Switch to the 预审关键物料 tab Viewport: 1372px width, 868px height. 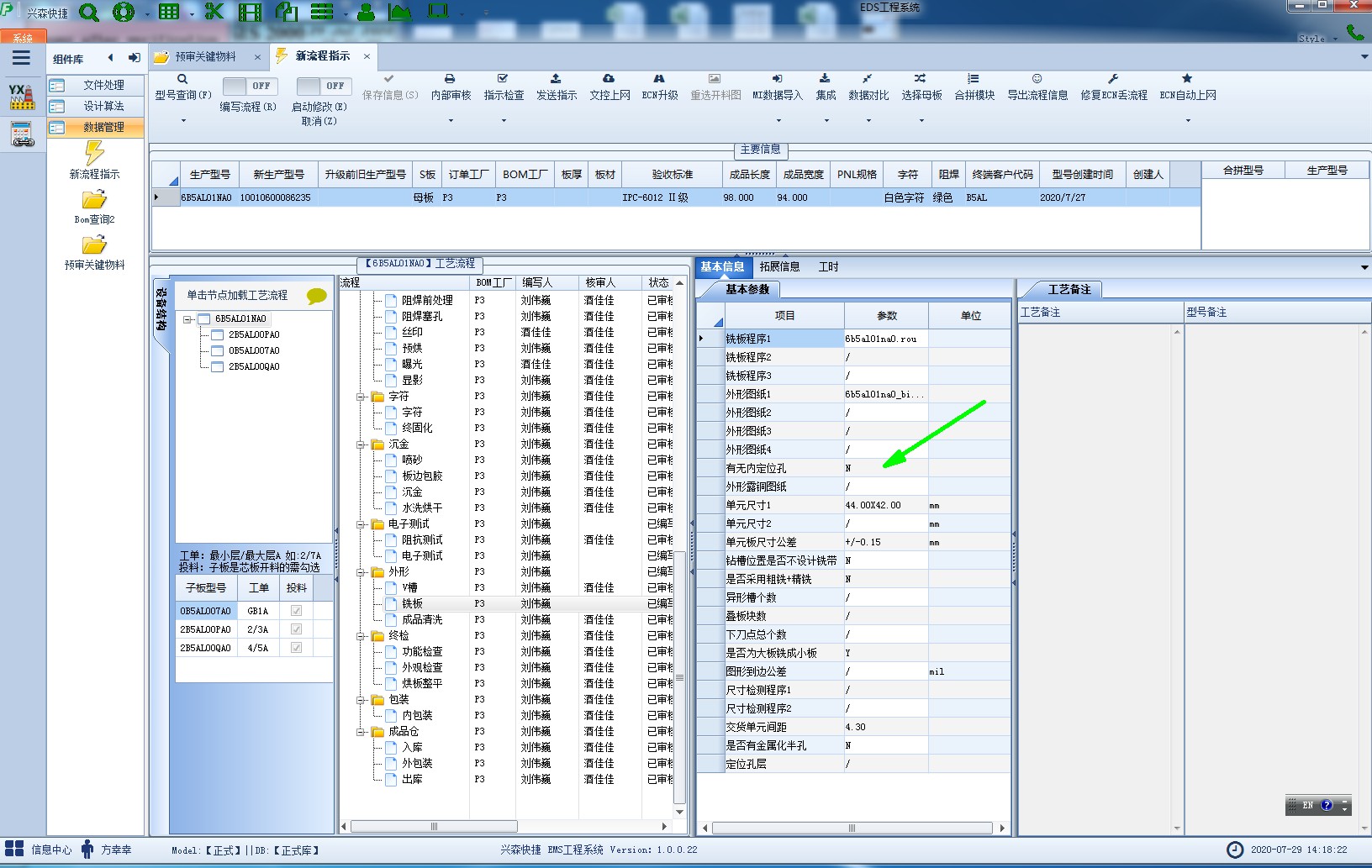206,56
